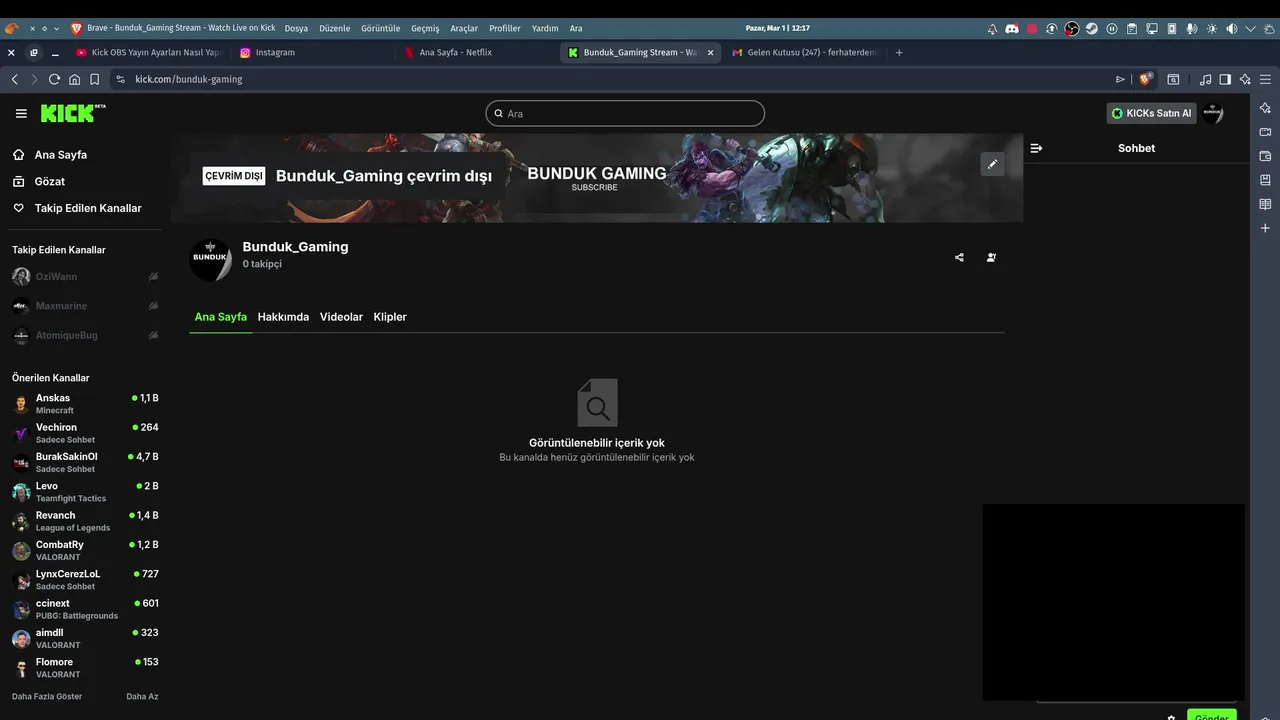Open OBS Studio tray icon
This screenshot has width=1280, height=720.
(1072, 29)
